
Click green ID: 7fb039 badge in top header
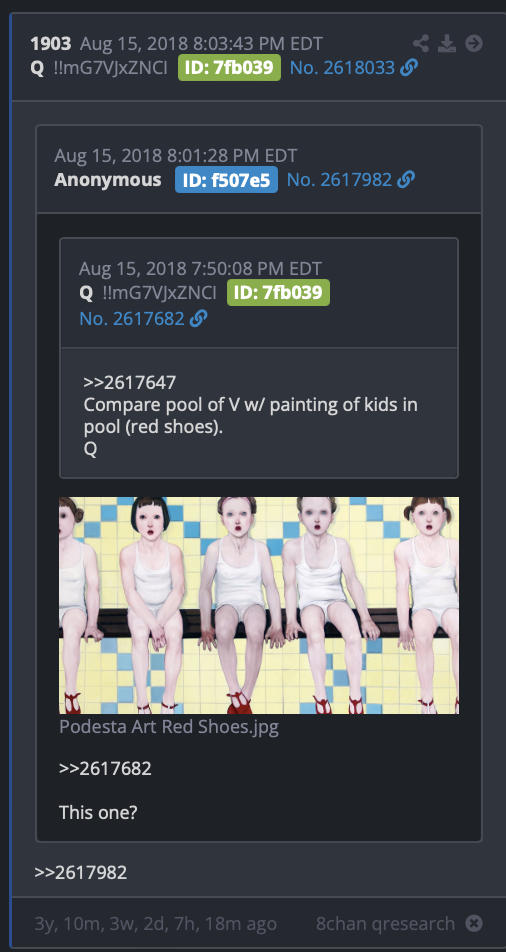pos(229,67)
